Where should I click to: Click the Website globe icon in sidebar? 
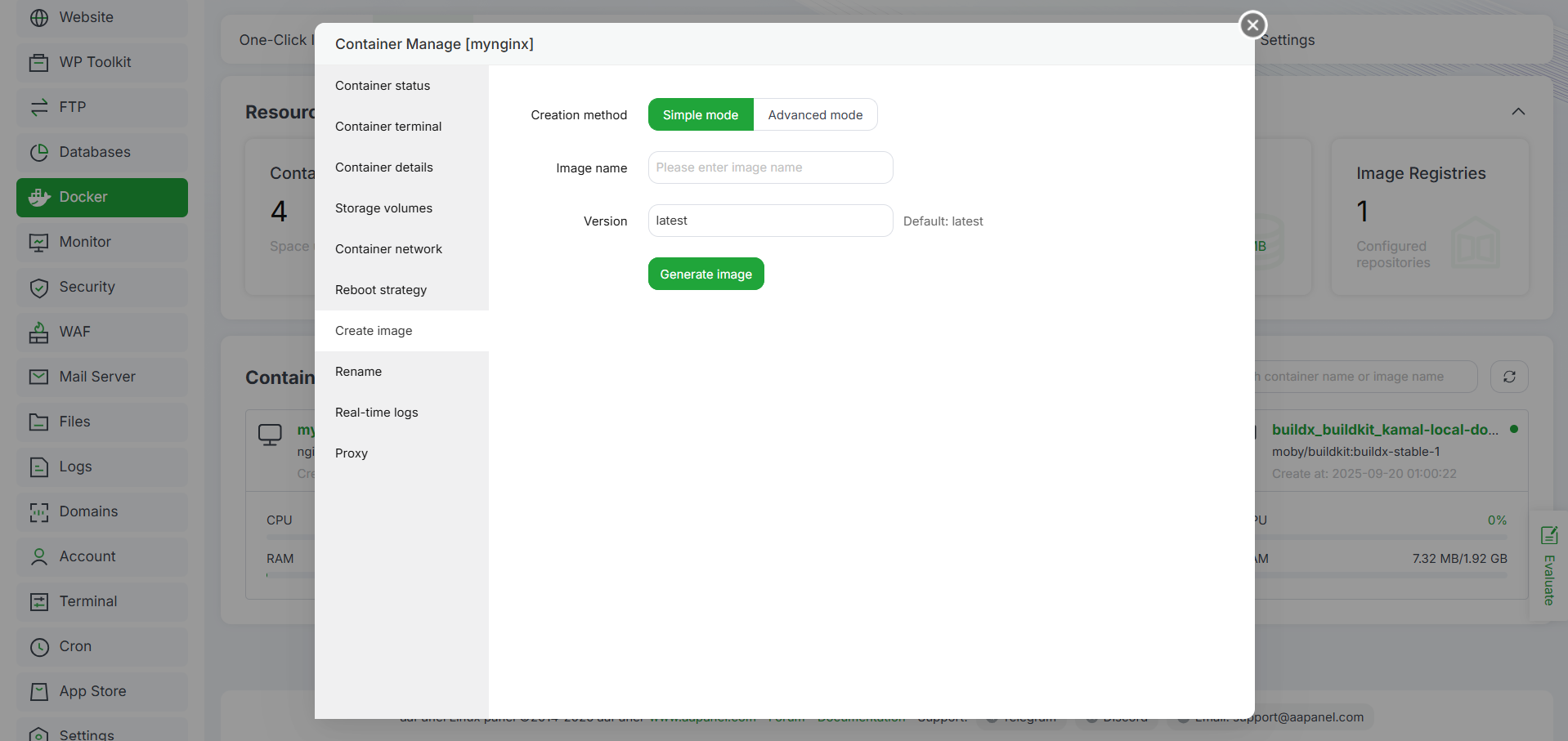point(38,17)
